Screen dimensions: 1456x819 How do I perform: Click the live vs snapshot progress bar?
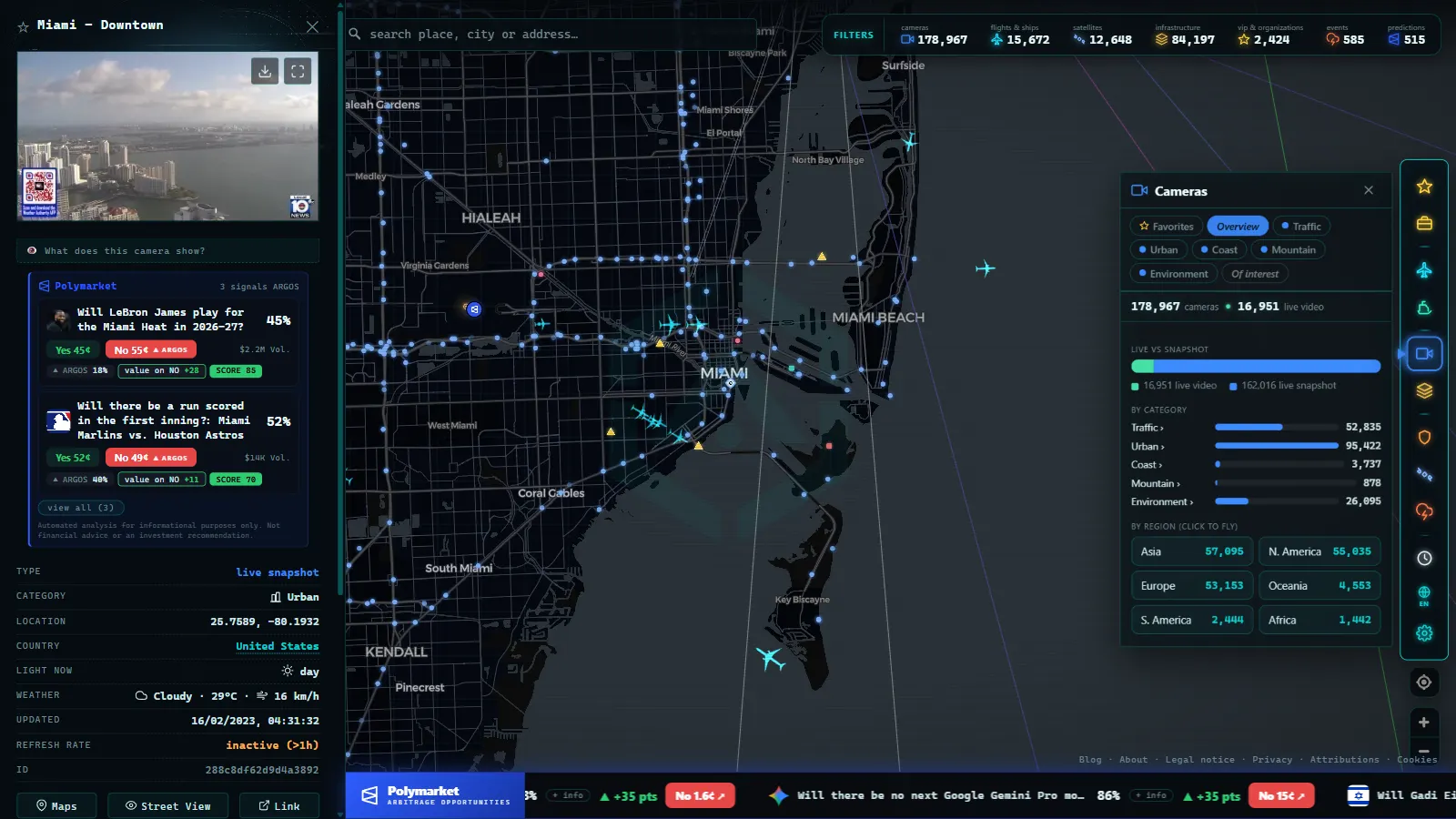click(x=1256, y=366)
